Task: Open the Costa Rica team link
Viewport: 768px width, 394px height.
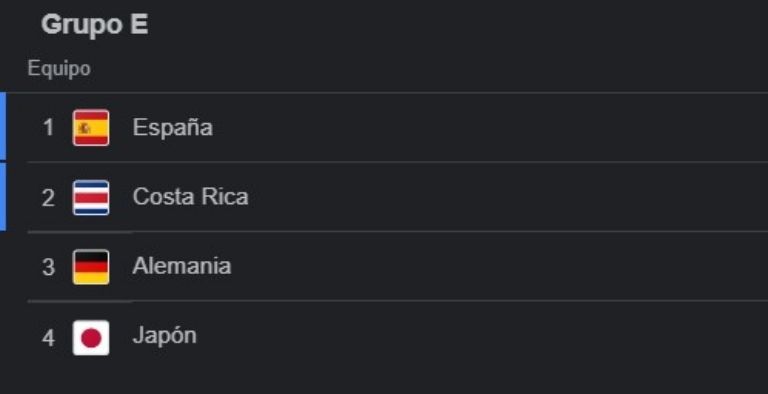Action: (x=190, y=197)
